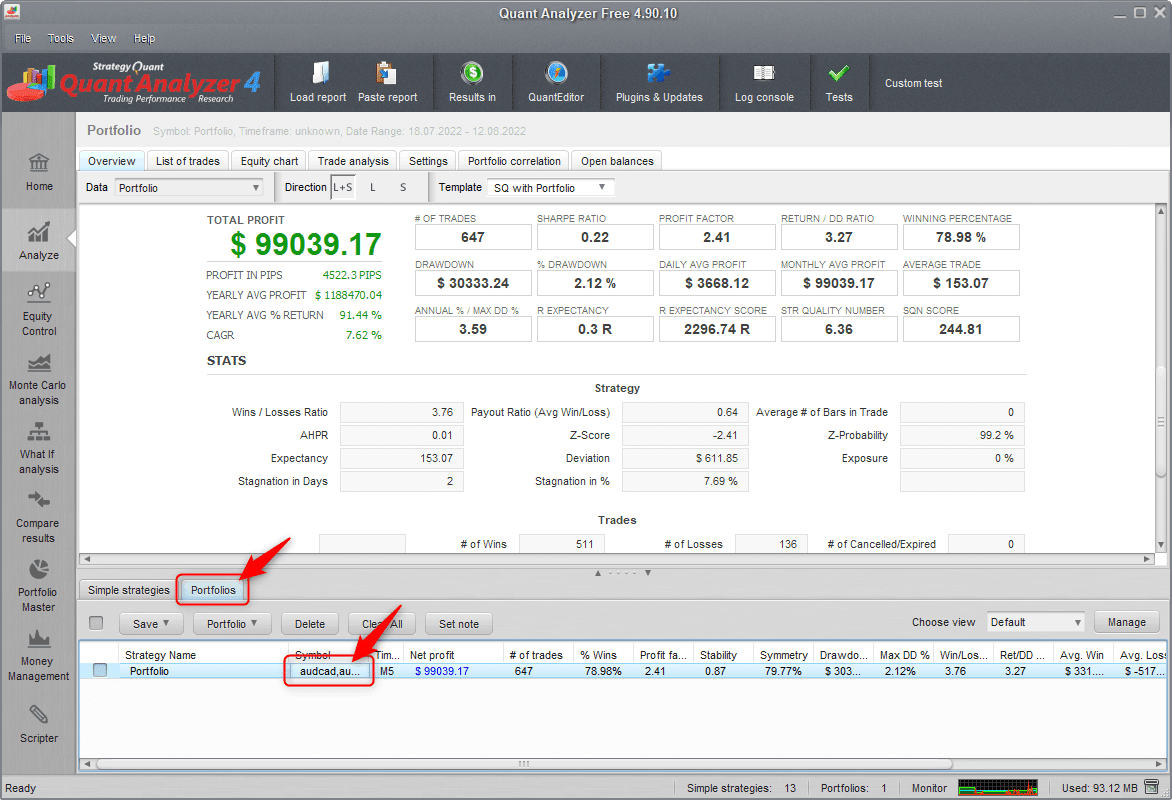Select the Overview tab
Viewport: 1172px width, 800px height.
111,161
